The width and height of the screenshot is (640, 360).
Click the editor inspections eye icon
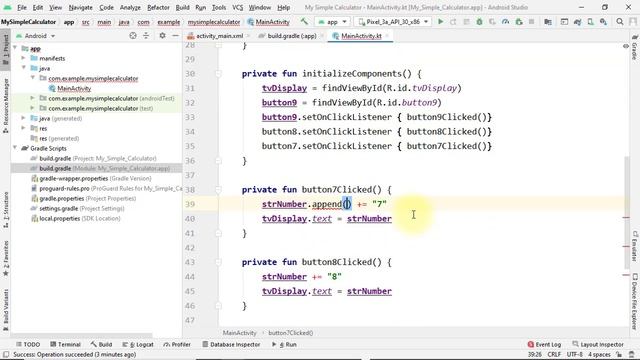(625, 46)
